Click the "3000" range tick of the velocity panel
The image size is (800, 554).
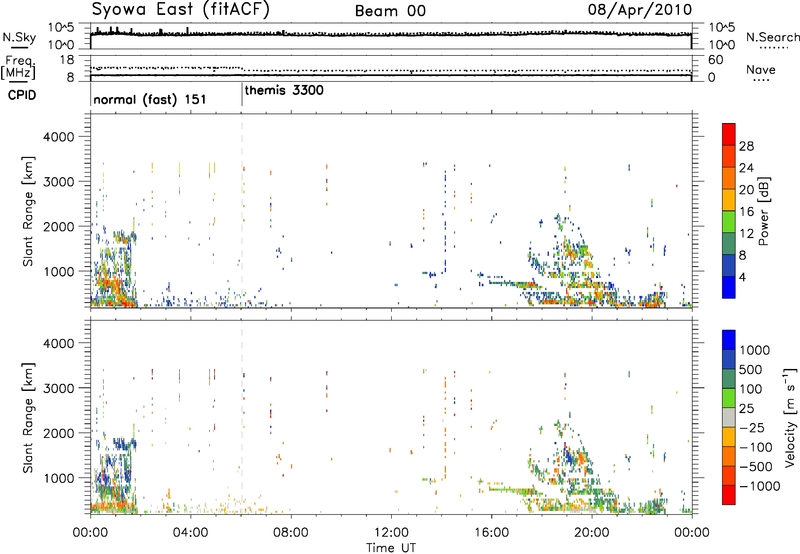[x=59, y=388]
